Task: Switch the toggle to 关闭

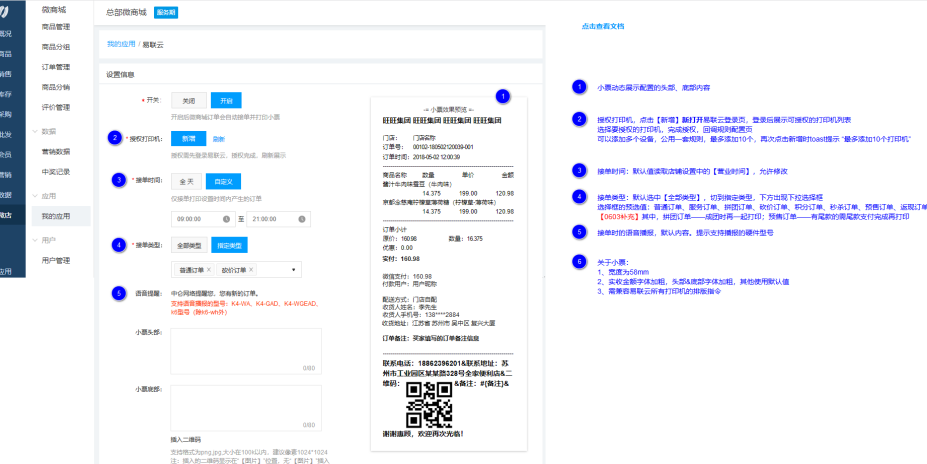Action: coord(189,100)
